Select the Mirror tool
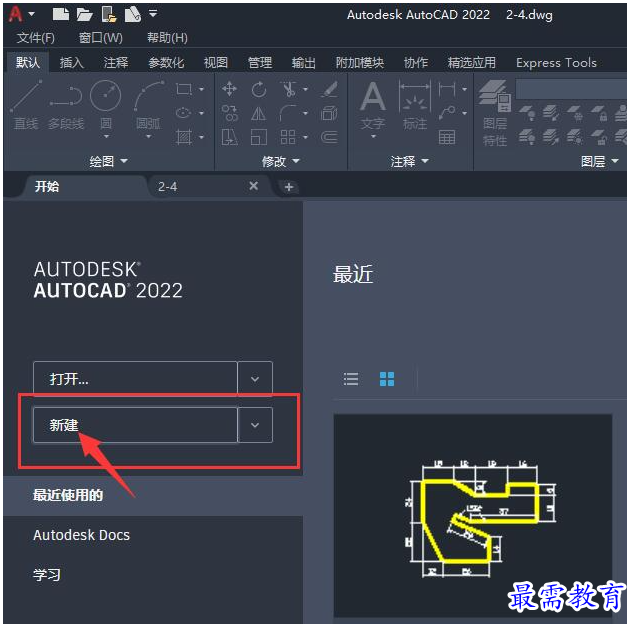Screen dimensions: 632x628 tap(258, 113)
